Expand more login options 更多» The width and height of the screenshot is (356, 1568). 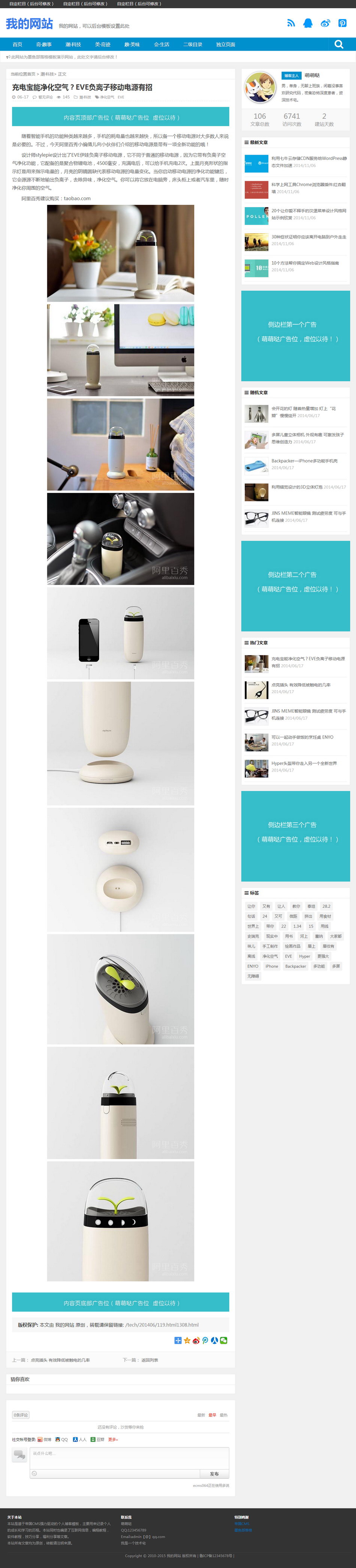pyautogui.click(x=113, y=1440)
